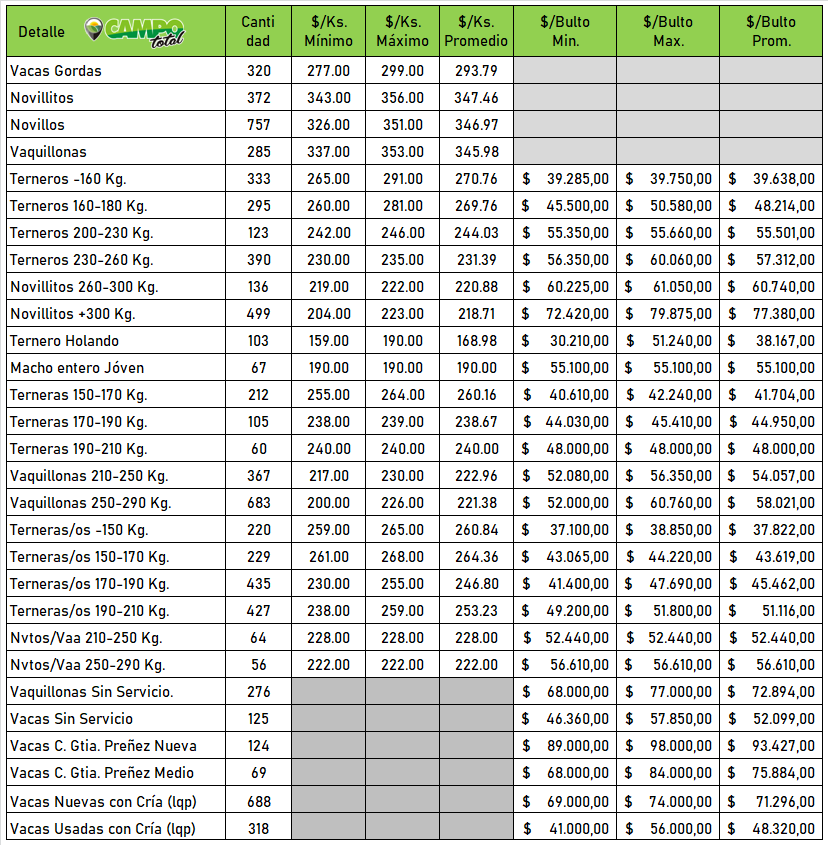Select the $/Ks. Mínimo column header
Viewport: 828px width, 845px height.
tap(328, 31)
